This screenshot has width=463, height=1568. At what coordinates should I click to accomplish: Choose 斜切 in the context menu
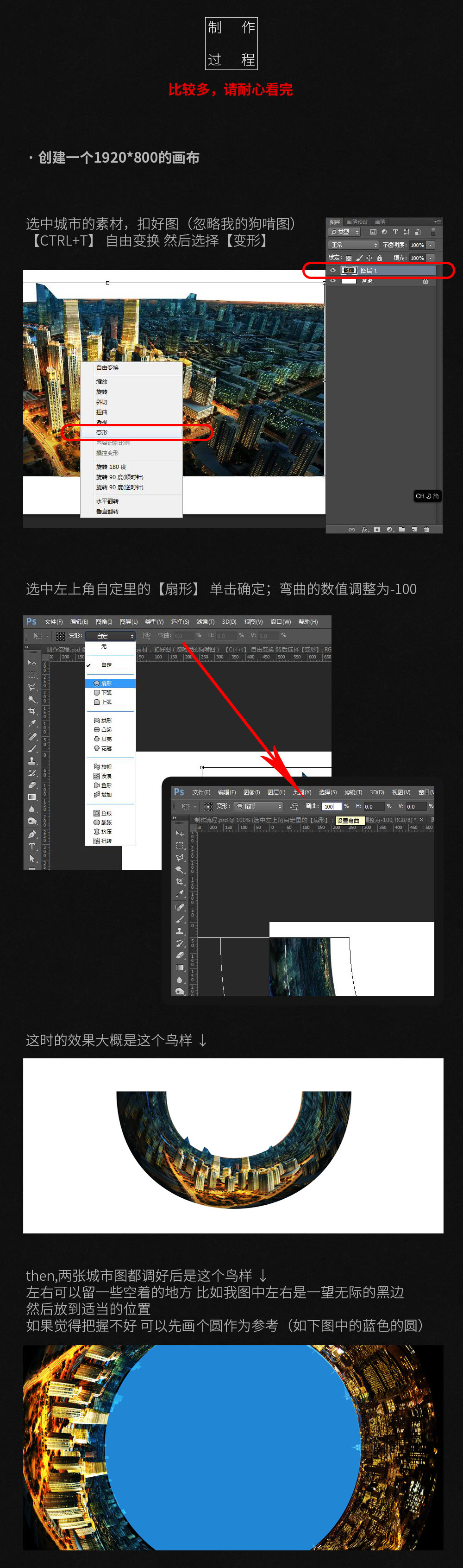(x=131, y=402)
